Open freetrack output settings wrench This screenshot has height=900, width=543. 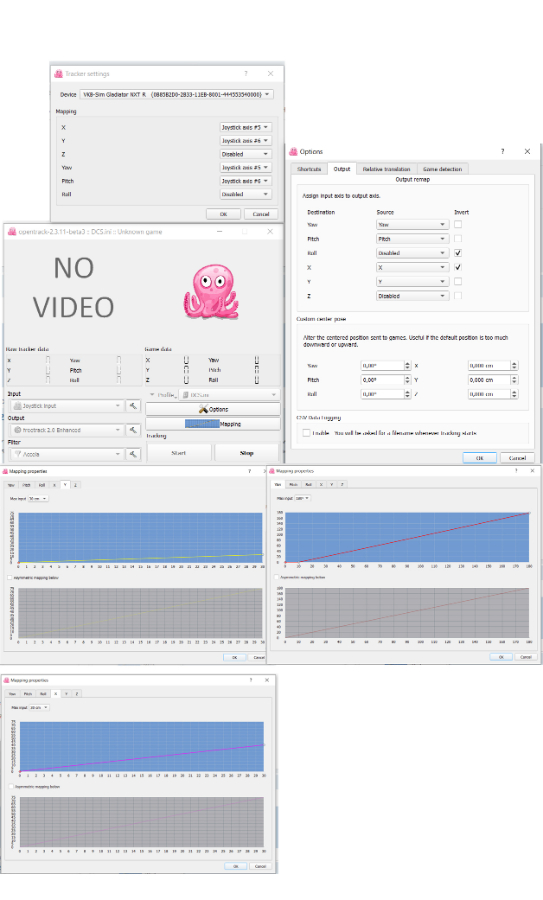click(133, 430)
